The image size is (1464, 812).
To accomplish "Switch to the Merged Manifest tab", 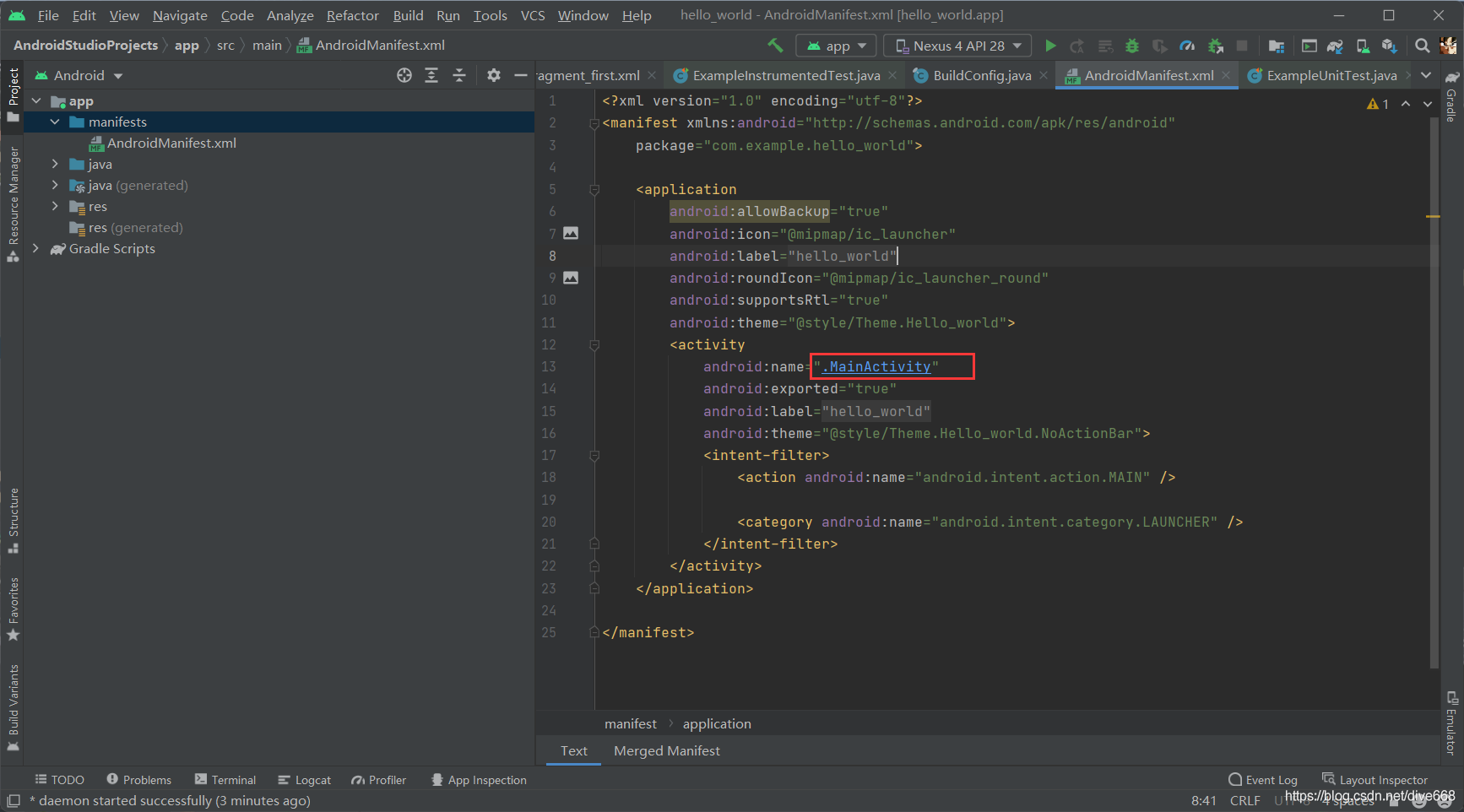I will (667, 750).
